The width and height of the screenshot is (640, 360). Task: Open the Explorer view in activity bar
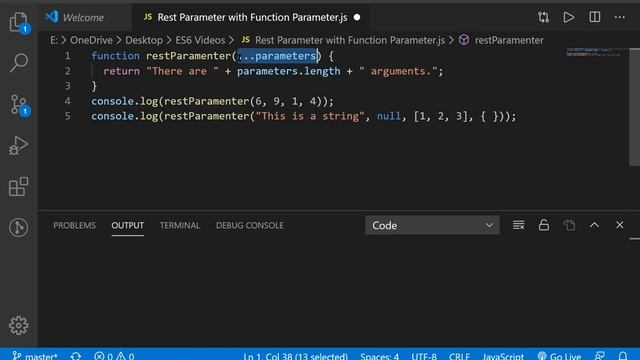pos(19,22)
